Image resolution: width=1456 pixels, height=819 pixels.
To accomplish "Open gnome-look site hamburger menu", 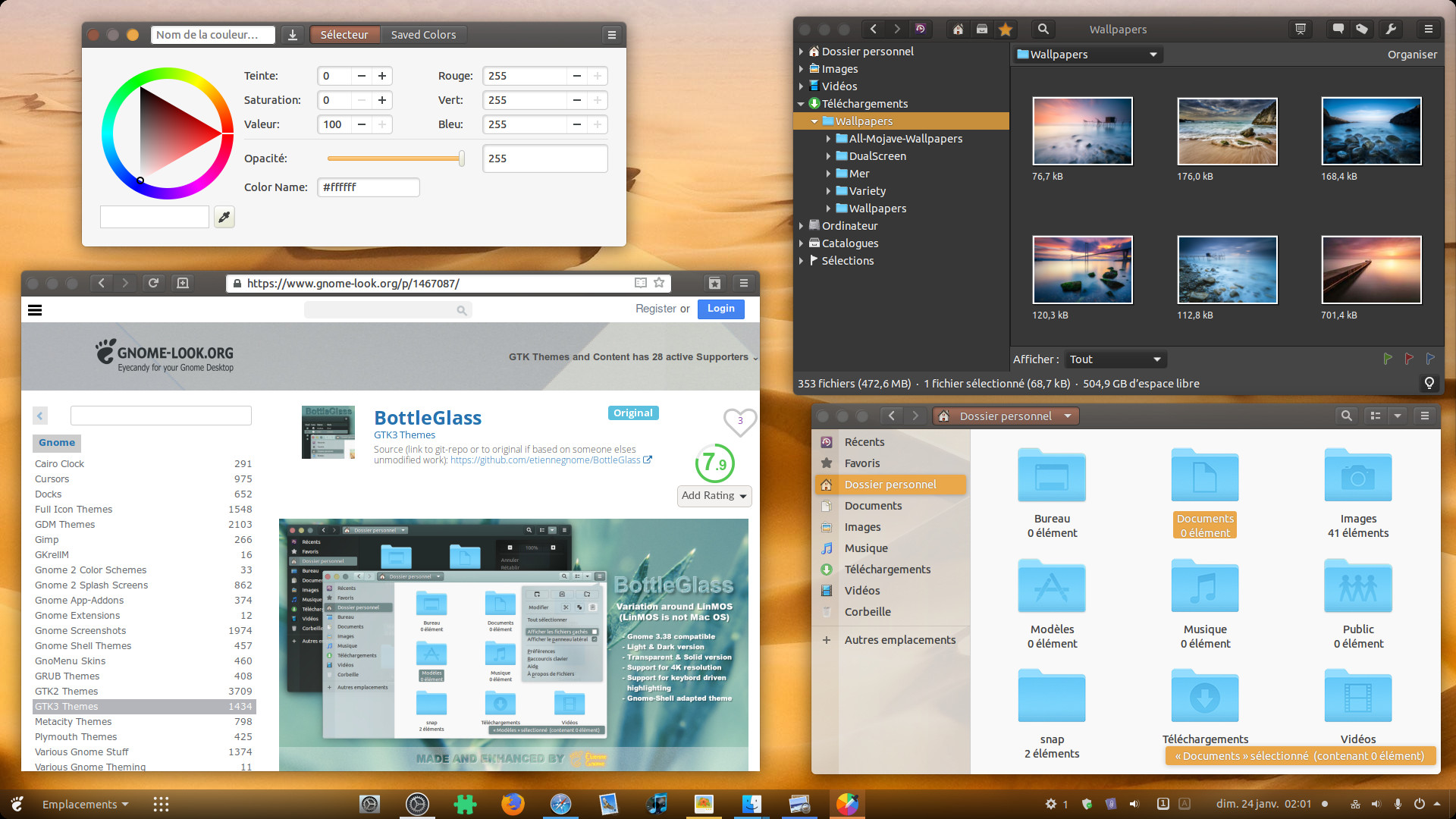I will tap(35, 309).
